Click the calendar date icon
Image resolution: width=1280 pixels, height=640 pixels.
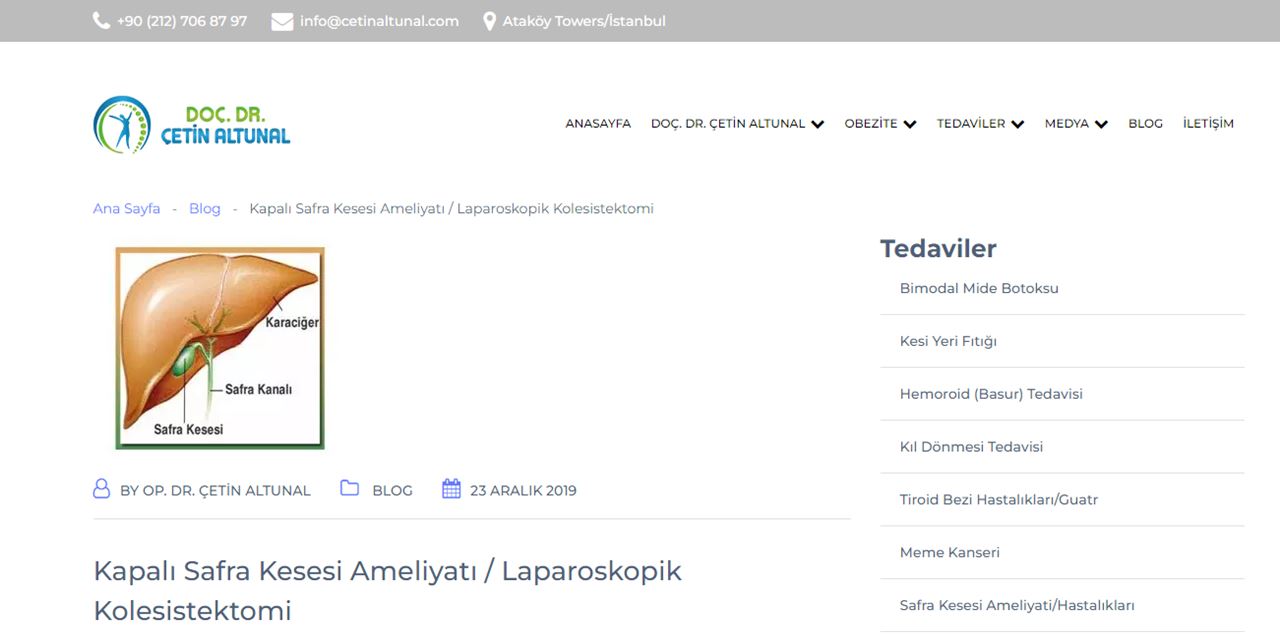[451, 489]
